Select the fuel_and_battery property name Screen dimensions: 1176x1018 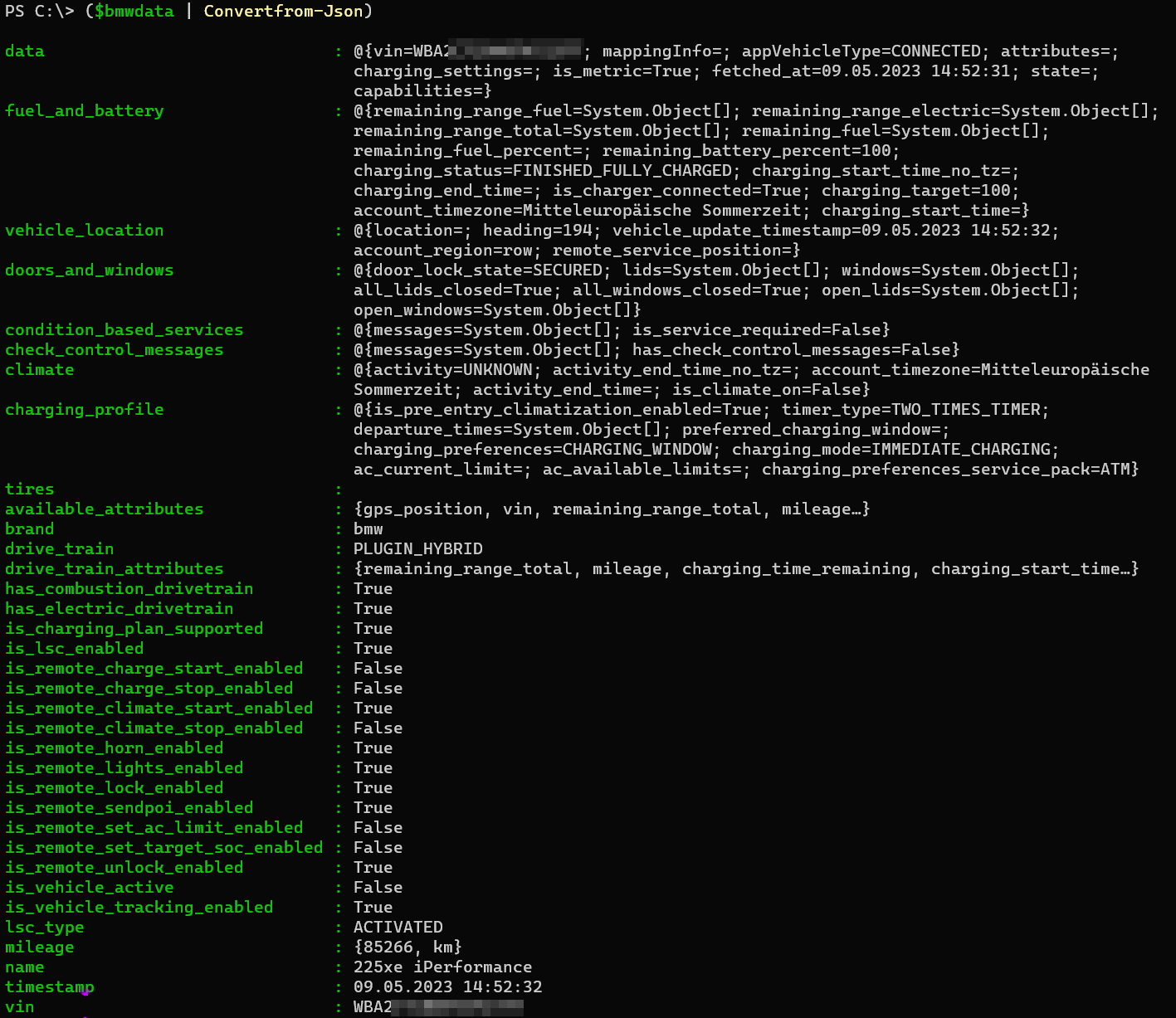[85, 110]
